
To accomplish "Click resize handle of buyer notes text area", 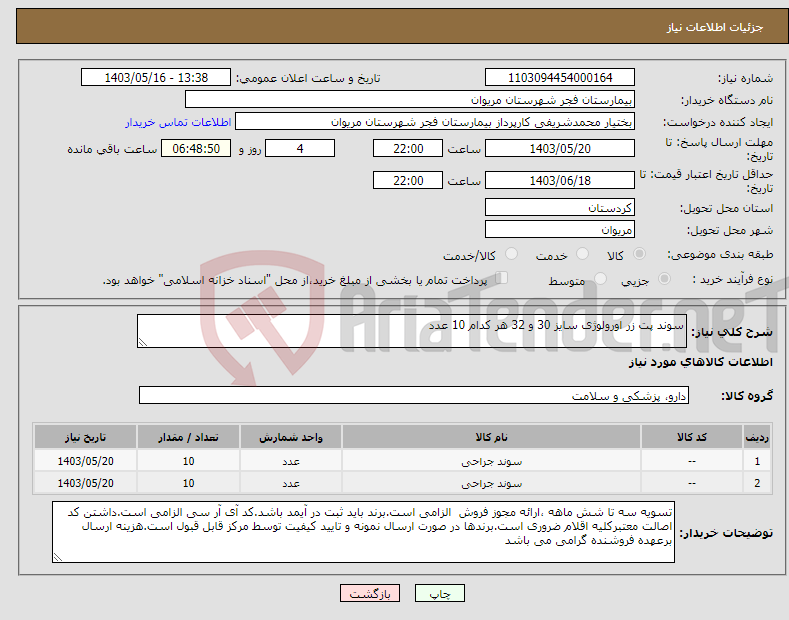I will (58, 558).
